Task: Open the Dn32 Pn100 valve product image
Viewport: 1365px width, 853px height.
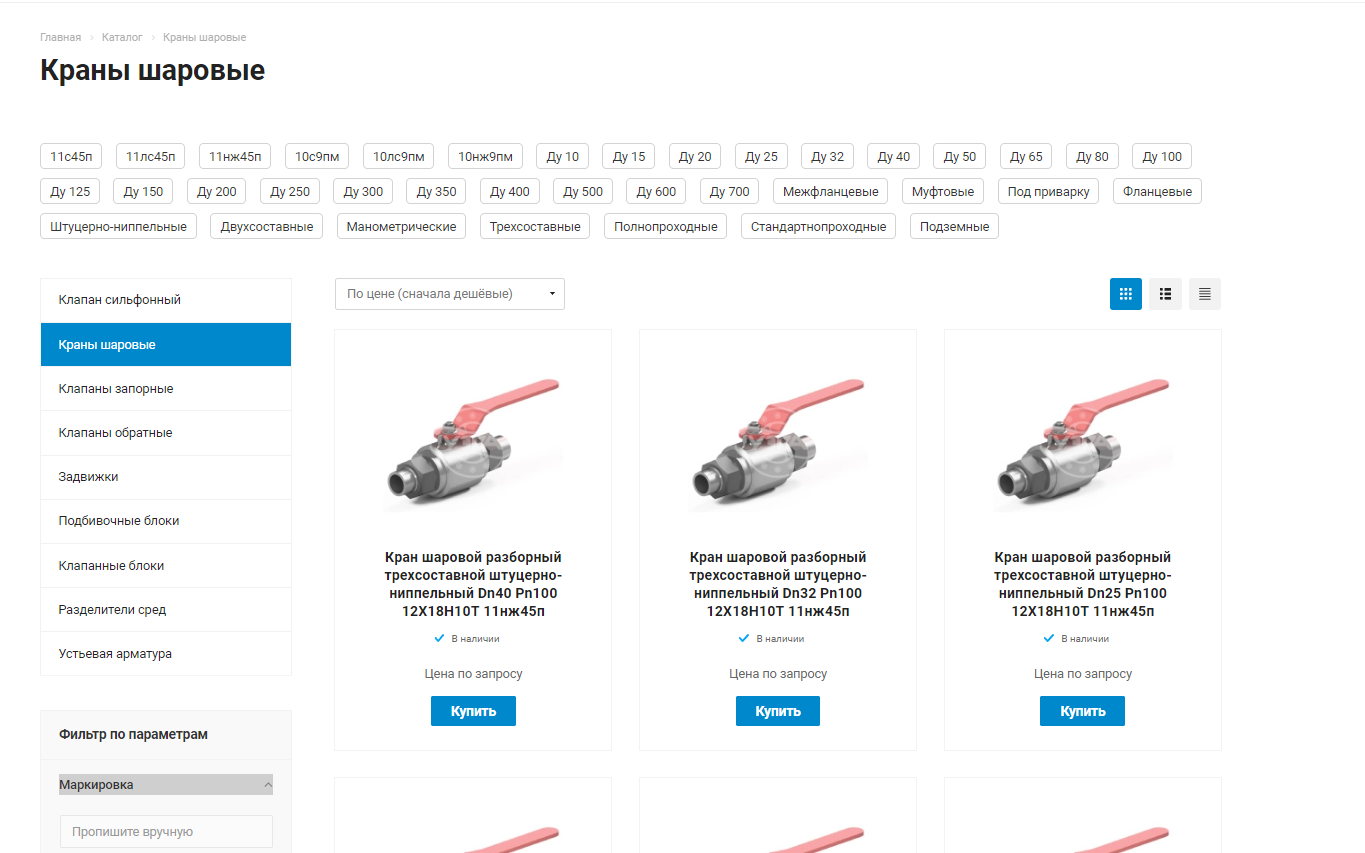Action: pyautogui.click(x=778, y=443)
